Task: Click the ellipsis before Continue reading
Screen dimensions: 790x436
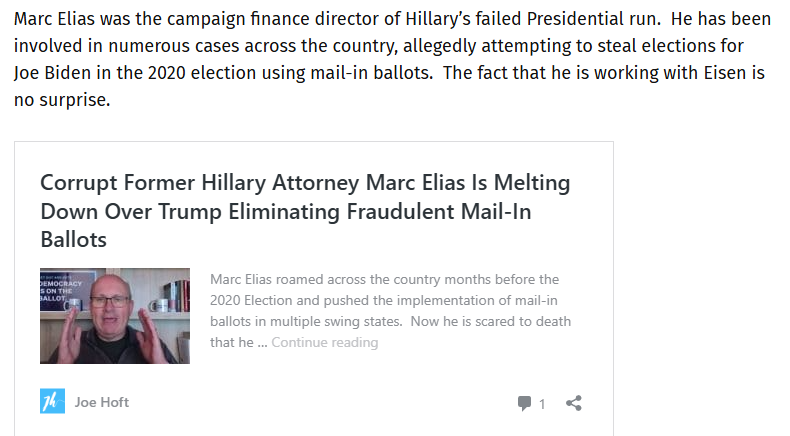Action: pos(261,342)
